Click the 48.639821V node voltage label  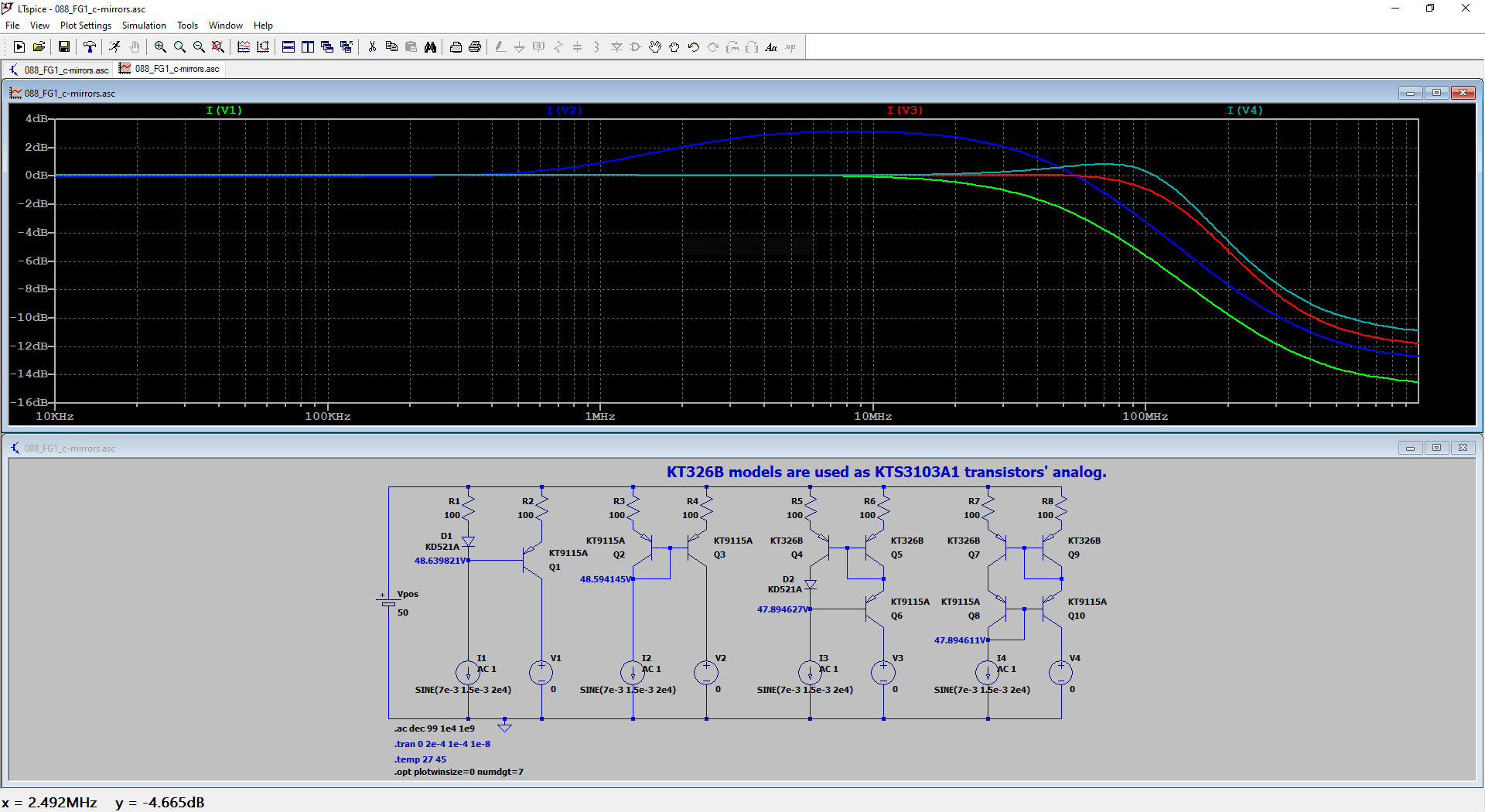pyautogui.click(x=440, y=561)
